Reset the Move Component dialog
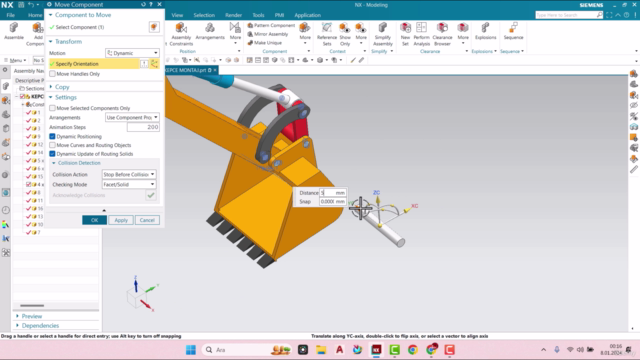The width and height of the screenshot is (640, 360). click(x=143, y=4)
